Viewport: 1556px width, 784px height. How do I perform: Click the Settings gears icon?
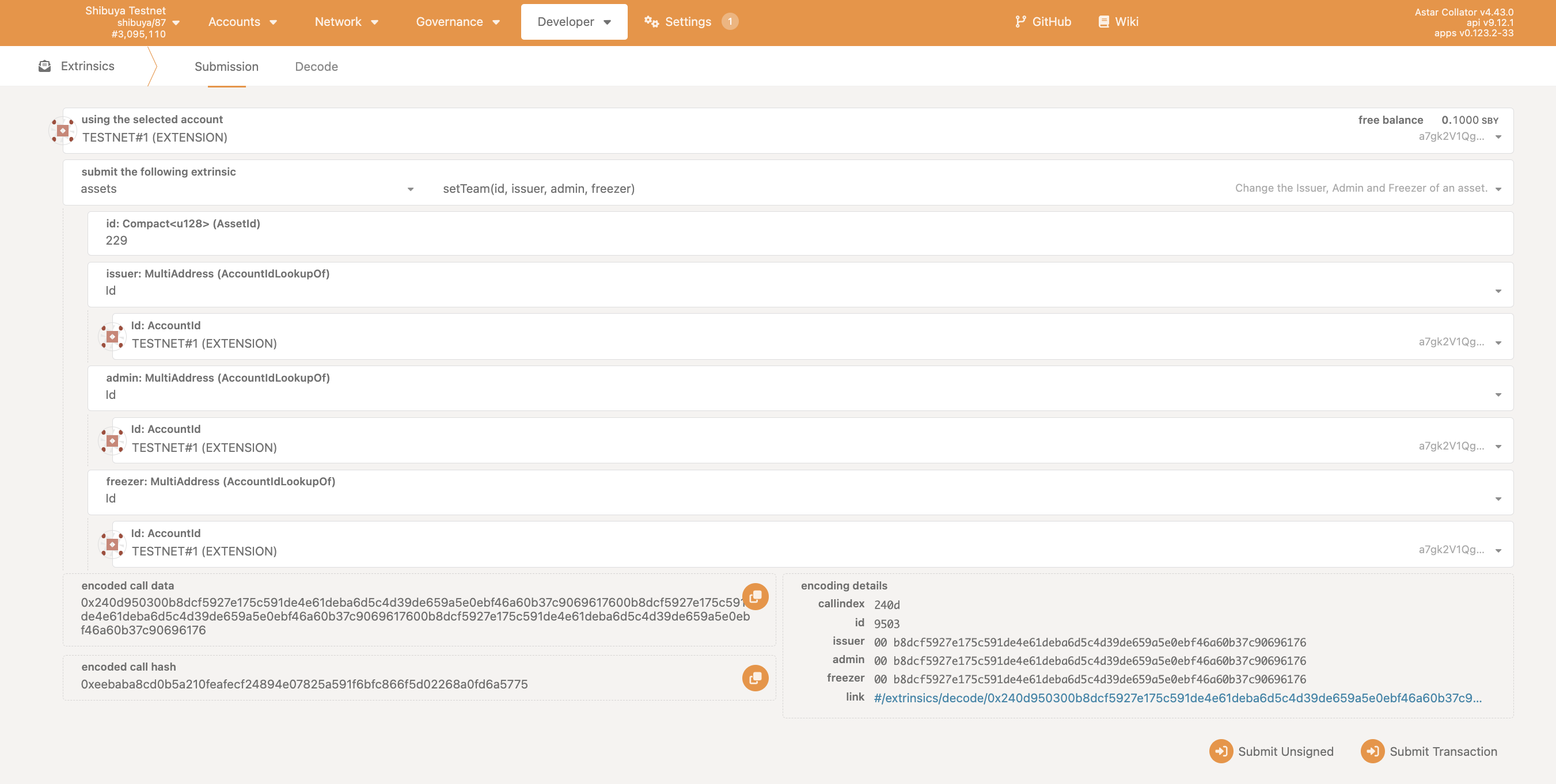pos(651,22)
